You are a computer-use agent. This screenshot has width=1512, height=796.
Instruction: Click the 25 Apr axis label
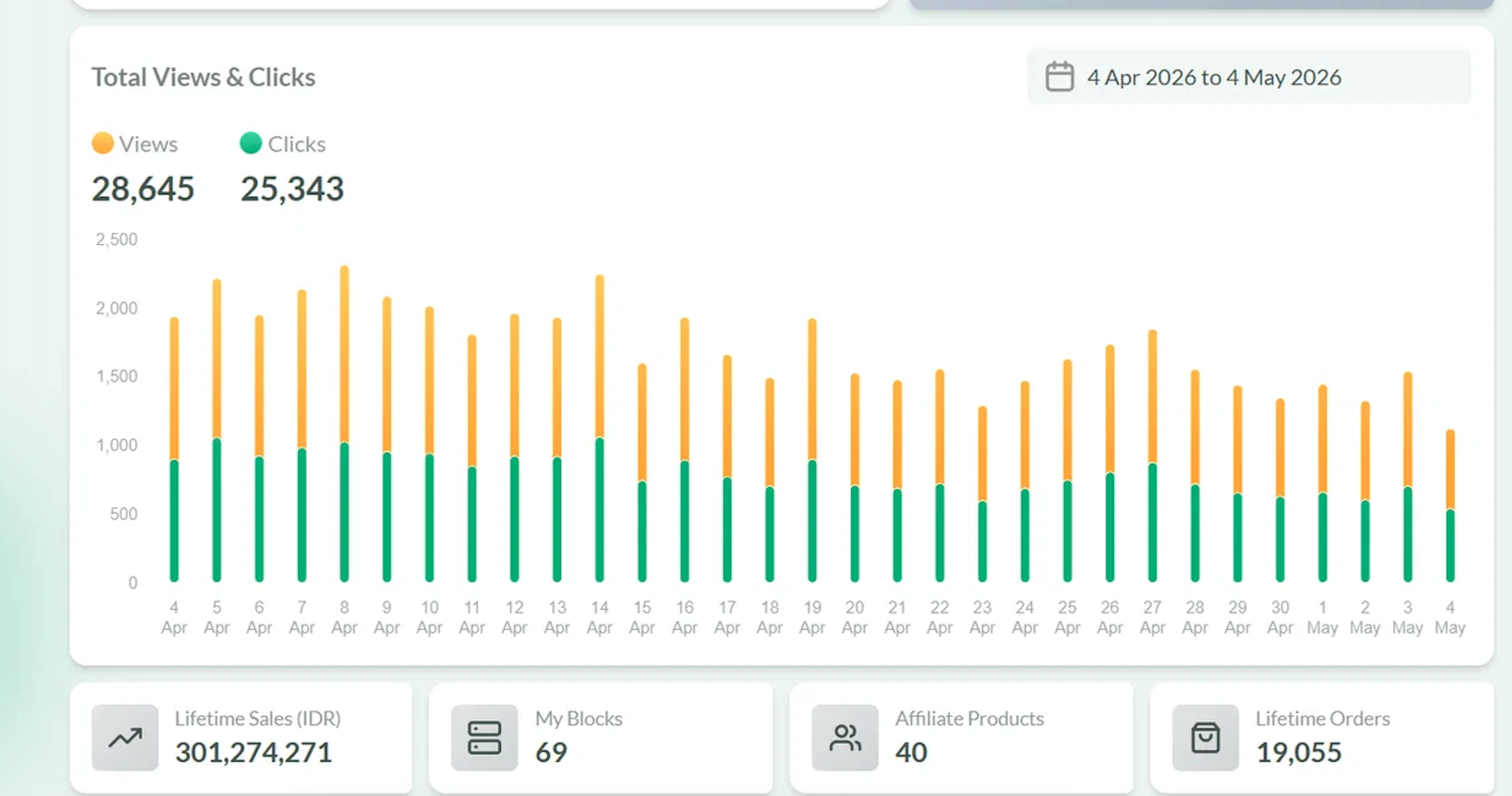coord(1067,618)
